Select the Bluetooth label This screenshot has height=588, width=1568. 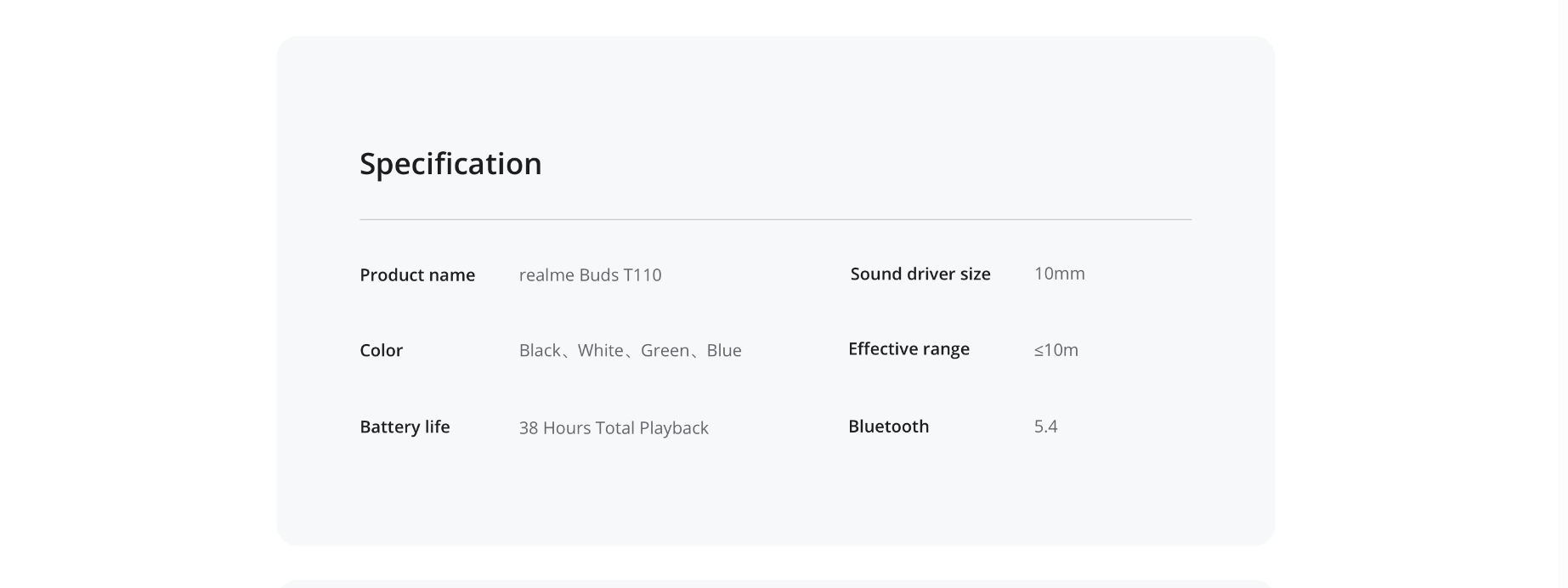tap(888, 427)
